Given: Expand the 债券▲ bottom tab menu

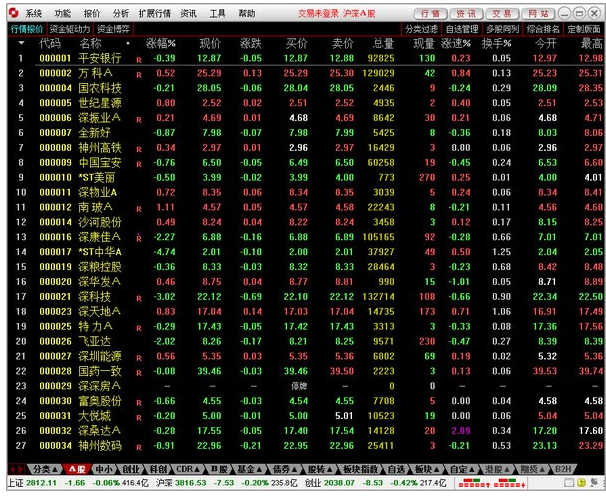Looking at the screenshot, I should (x=284, y=469).
